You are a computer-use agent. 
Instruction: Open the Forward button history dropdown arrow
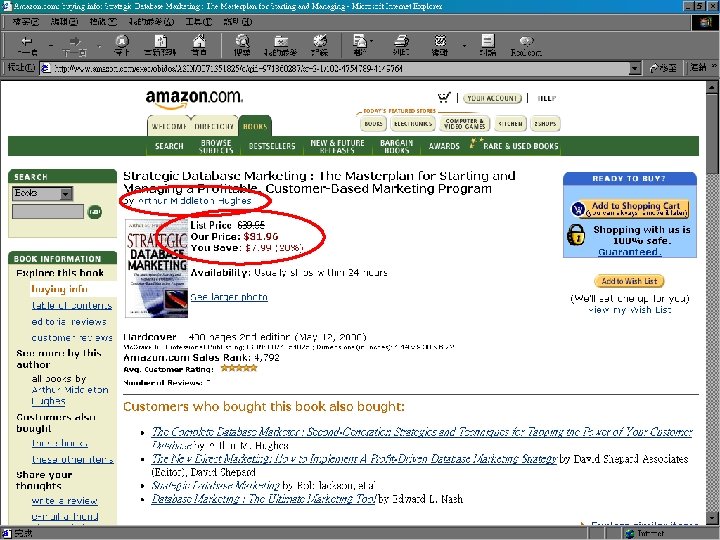(x=99, y=45)
